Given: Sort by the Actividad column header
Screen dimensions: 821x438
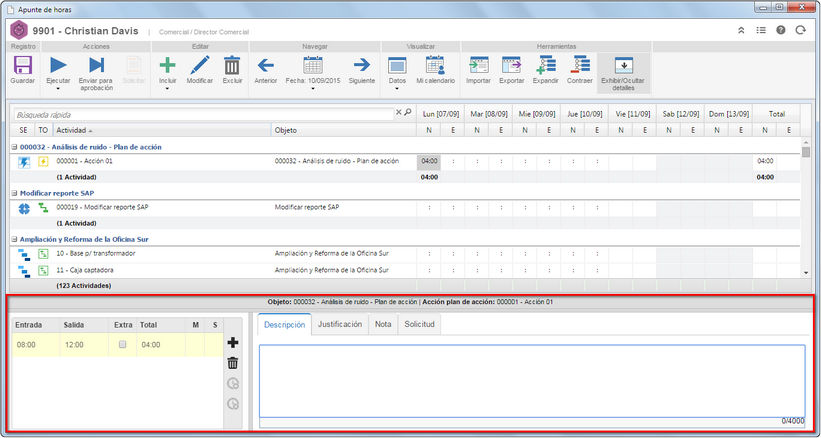Looking at the screenshot, I should (161, 130).
